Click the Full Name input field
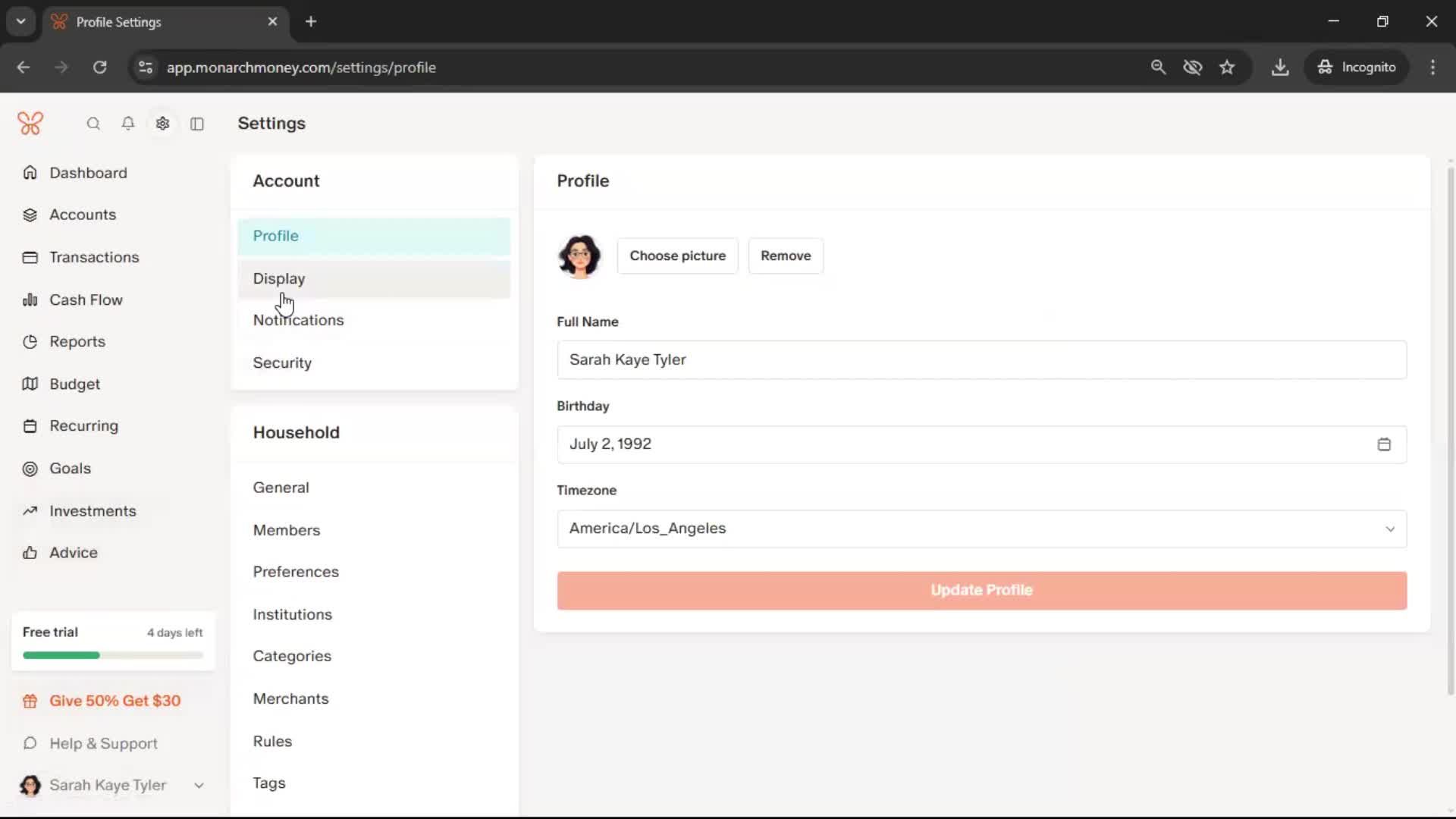The height and width of the screenshot is (819, 1456). tap(981, 360)
